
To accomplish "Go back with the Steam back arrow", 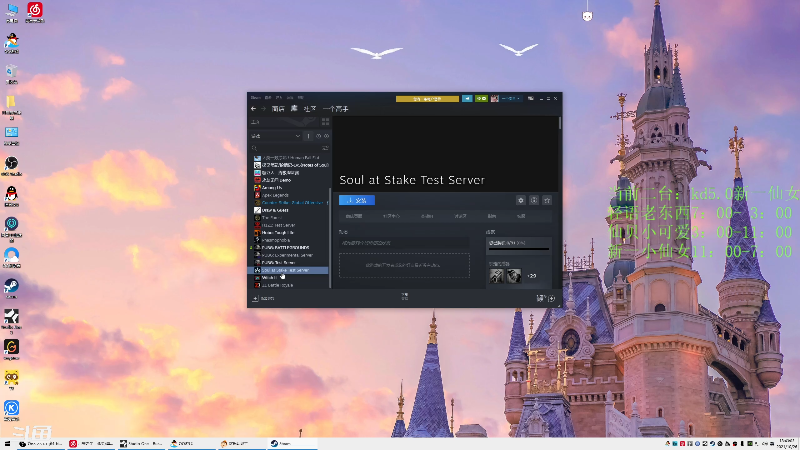I will (254, 109).
